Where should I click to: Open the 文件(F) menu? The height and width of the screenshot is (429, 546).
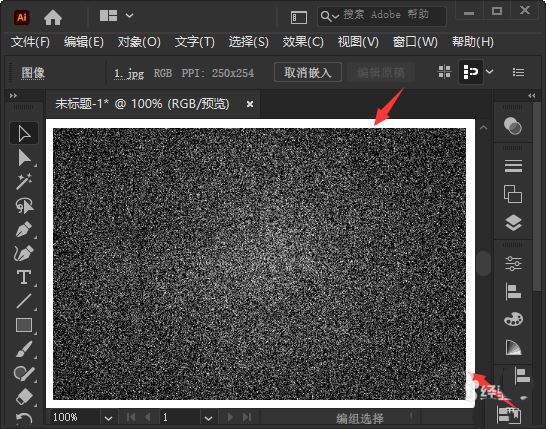click(30, 42)
